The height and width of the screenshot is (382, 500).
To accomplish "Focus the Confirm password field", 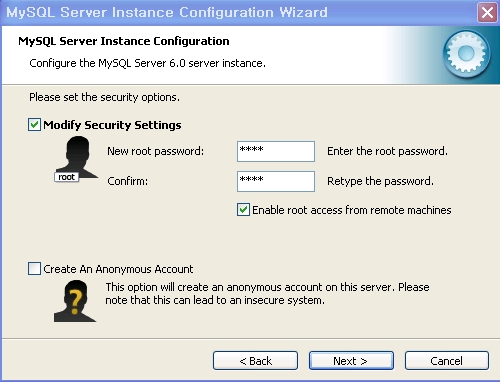I will point(276,181).
